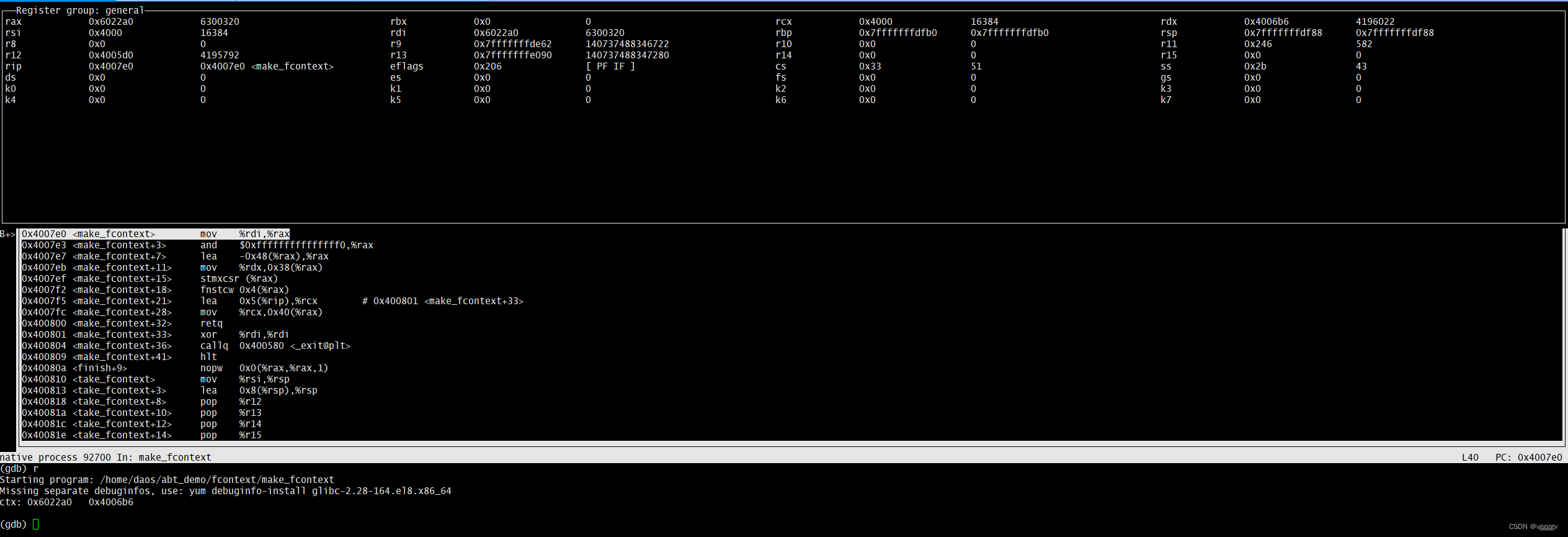Click the lea 0x5(%rip),%rcx instruction
1568x537 pixels.
click(259, 301)
